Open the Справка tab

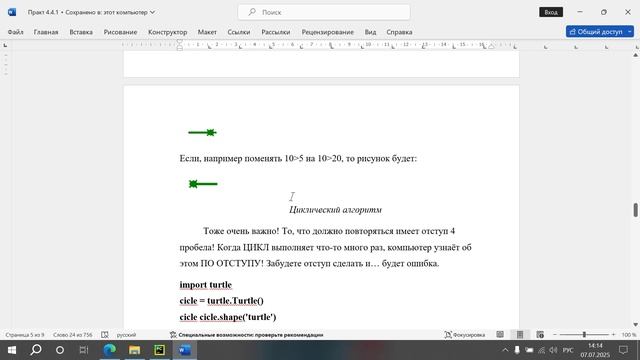399,32
